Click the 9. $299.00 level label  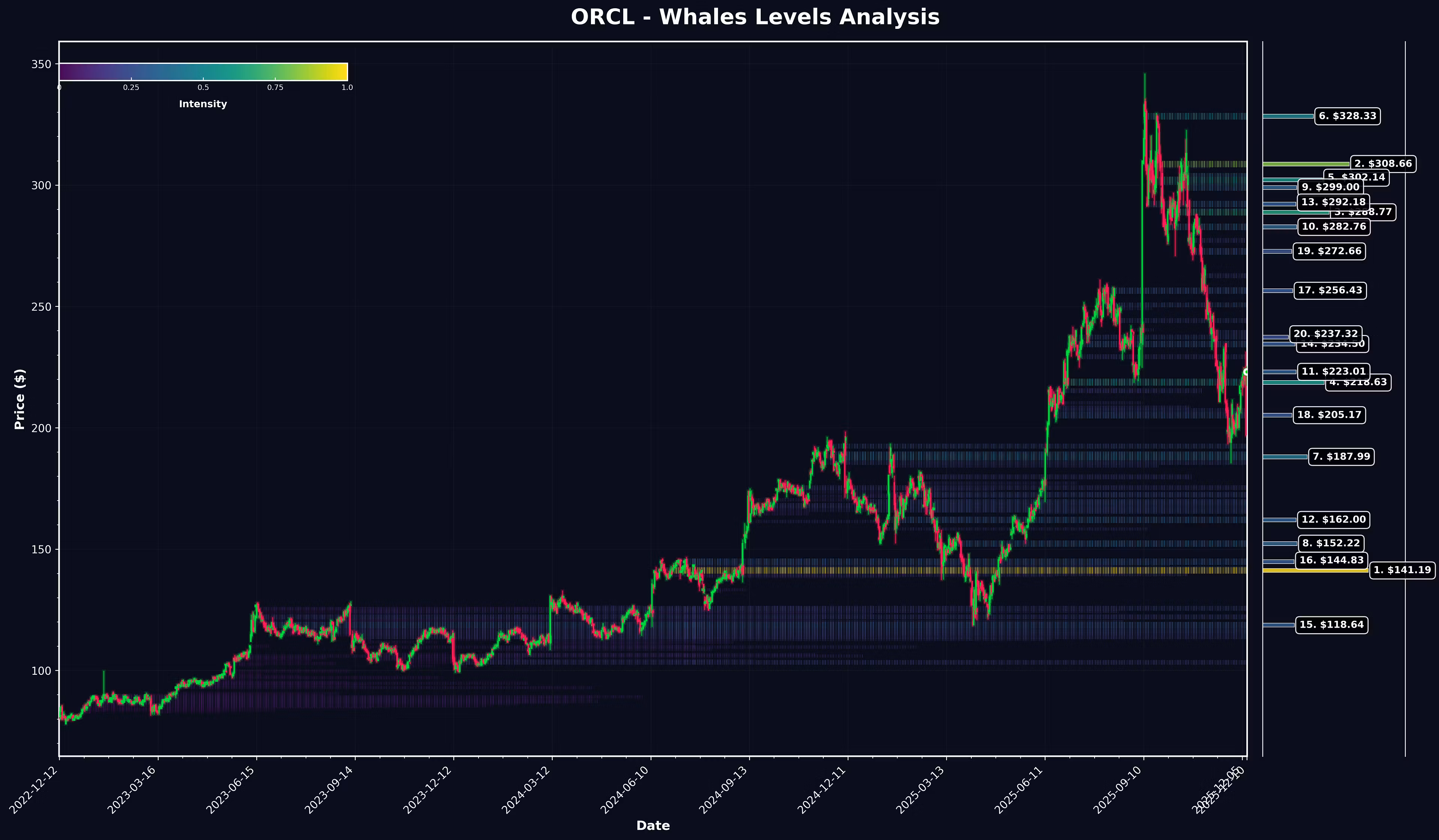tap(1330, 187)
